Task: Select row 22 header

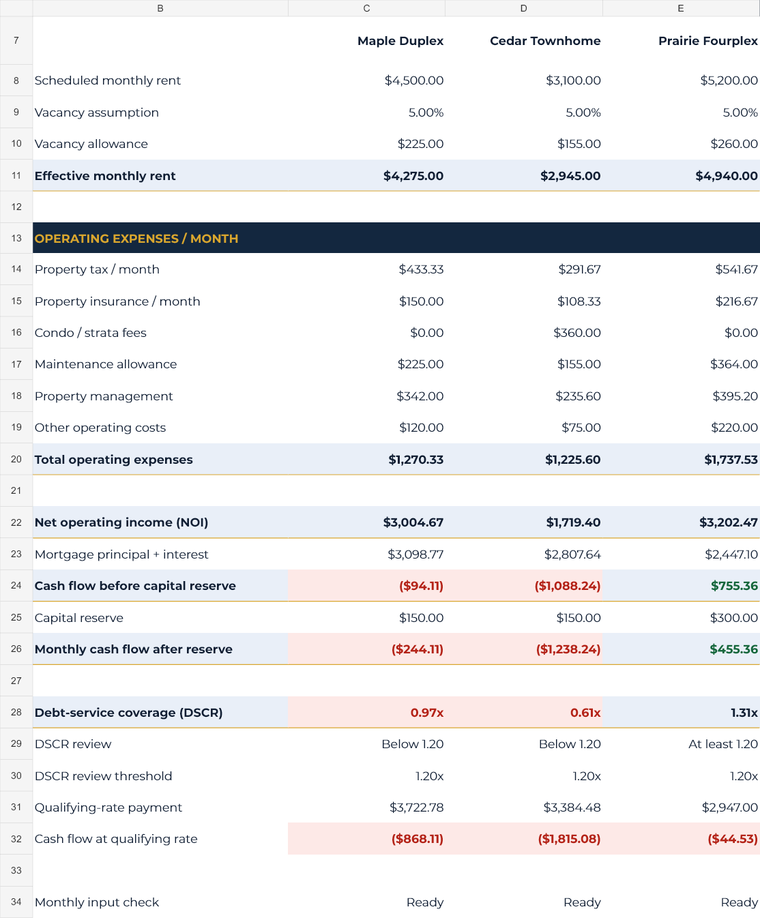Action: 16,522
